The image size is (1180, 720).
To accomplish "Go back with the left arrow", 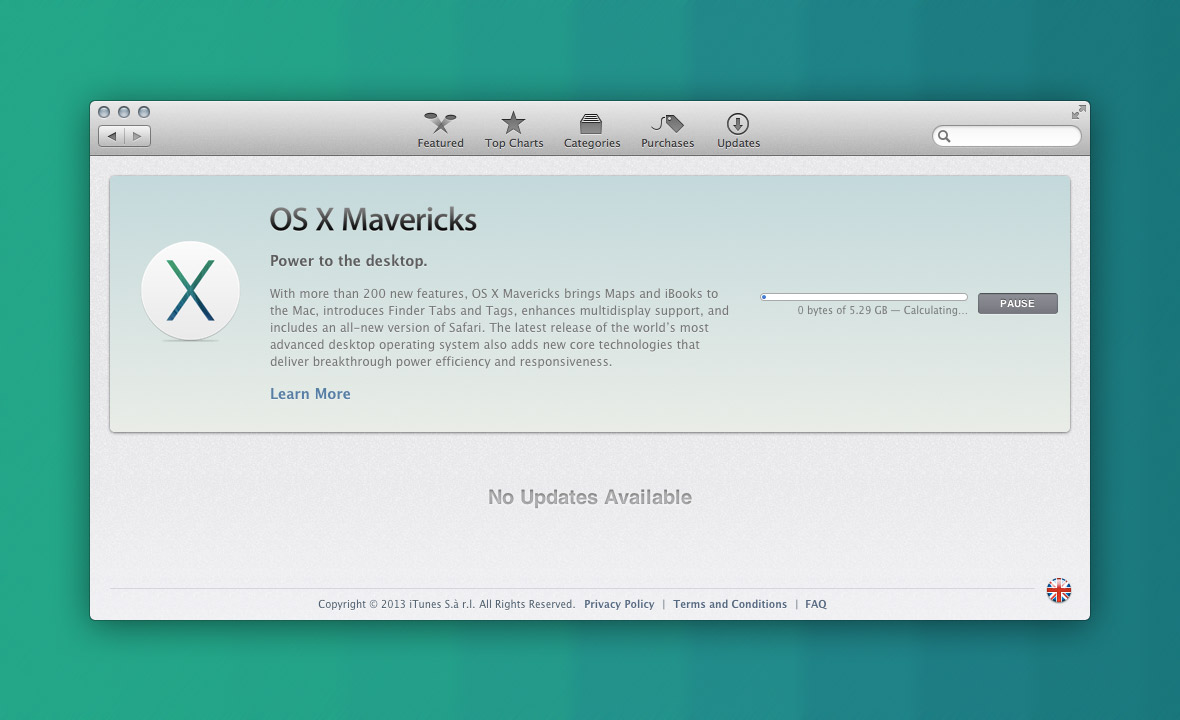I will point(111,136).
